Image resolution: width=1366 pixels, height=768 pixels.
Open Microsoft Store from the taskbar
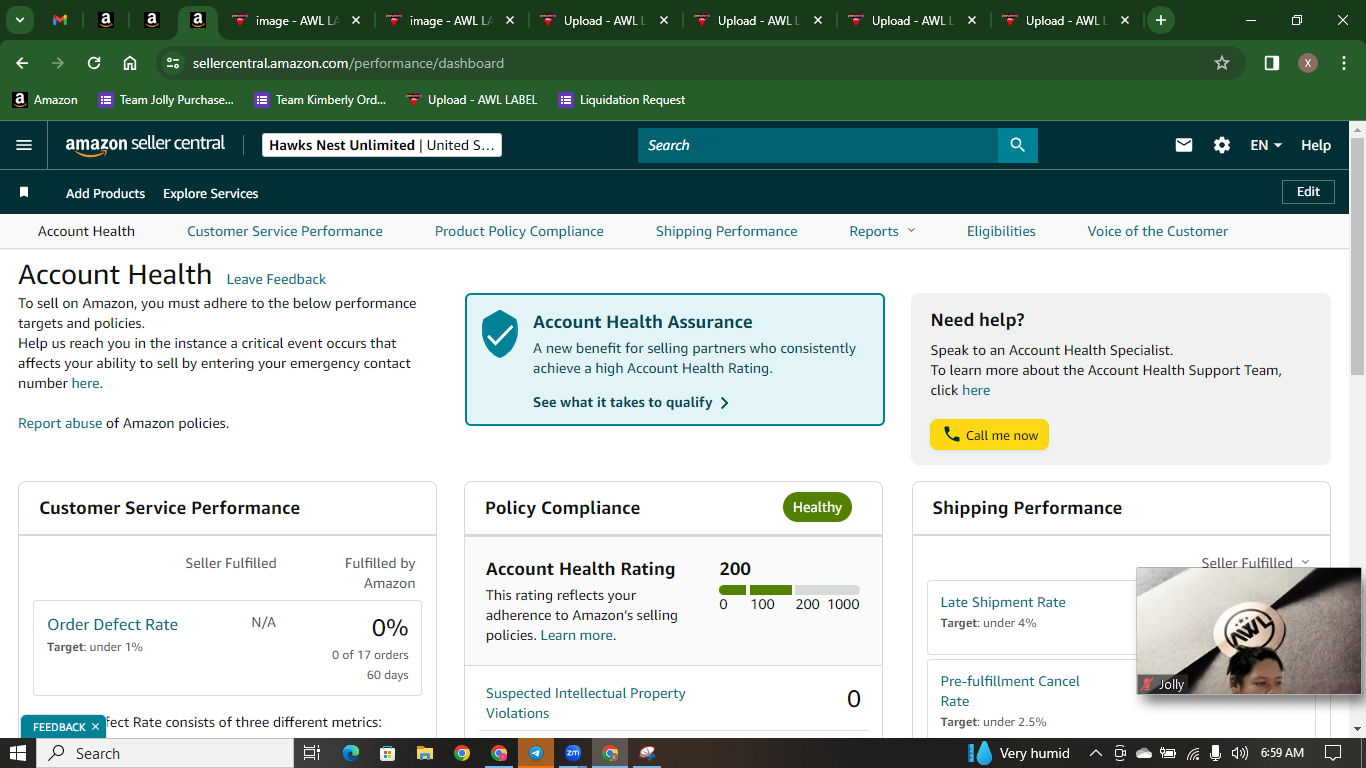[x=388, y=753]
